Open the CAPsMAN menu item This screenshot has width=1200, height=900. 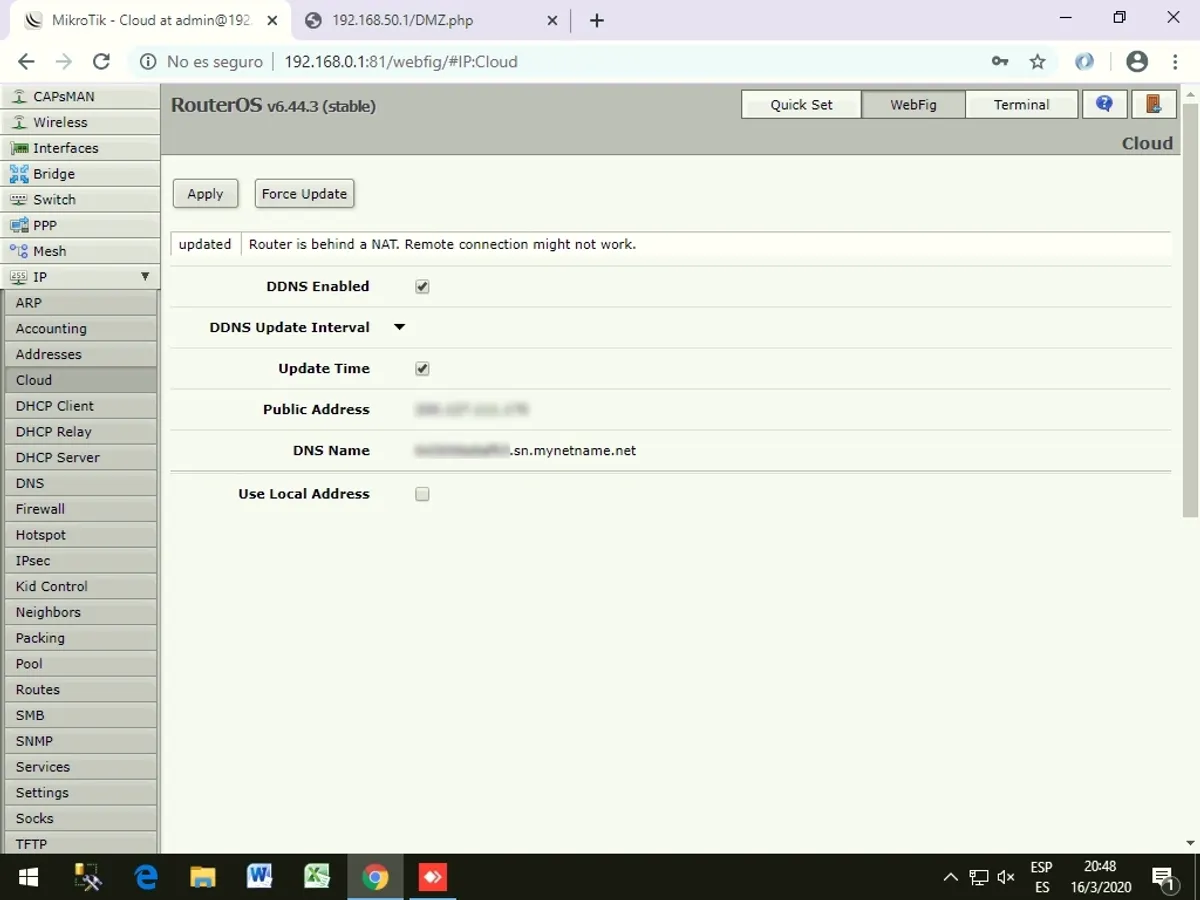click(x=79, y=96)
